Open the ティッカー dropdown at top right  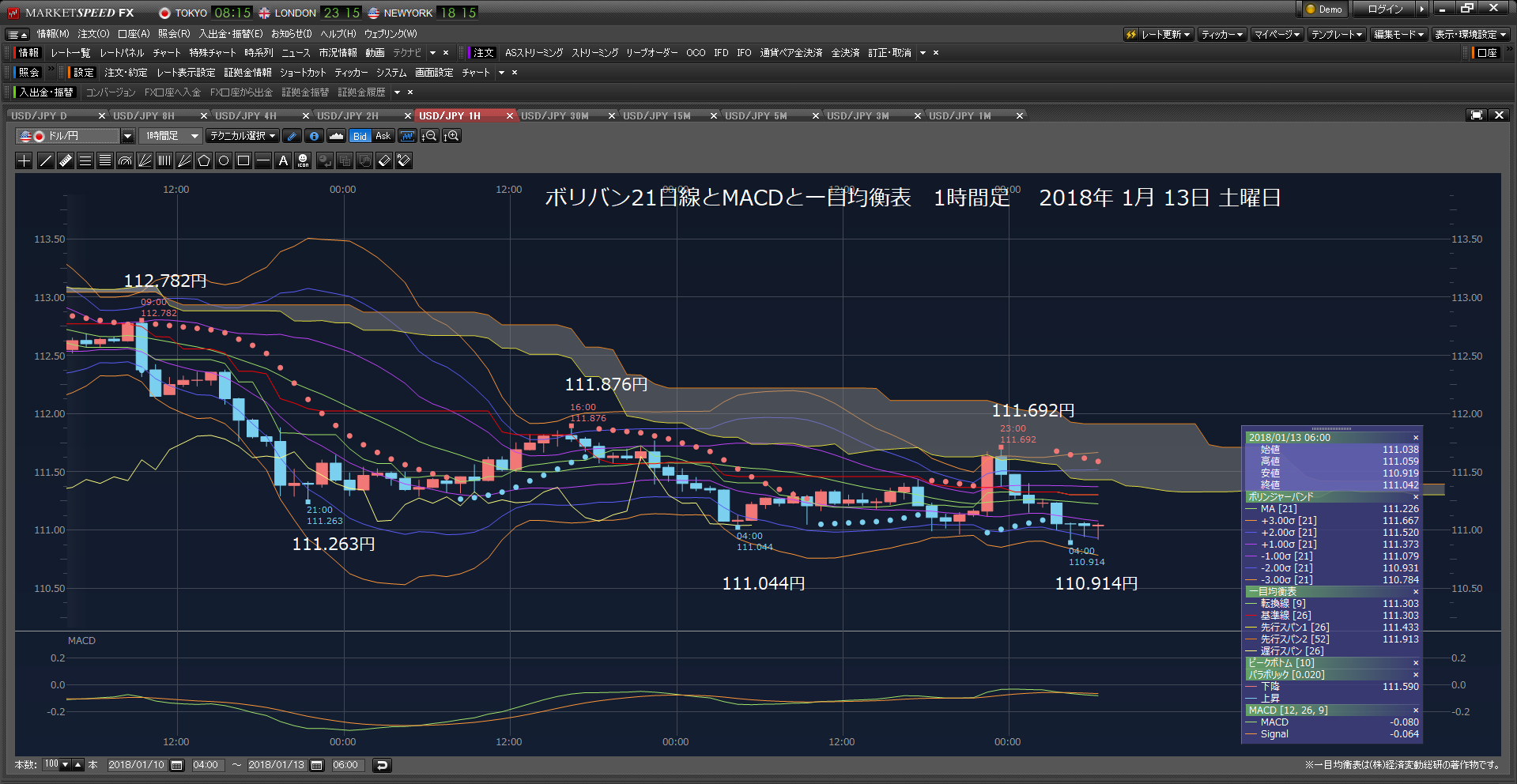click(x=1222, y=35)
